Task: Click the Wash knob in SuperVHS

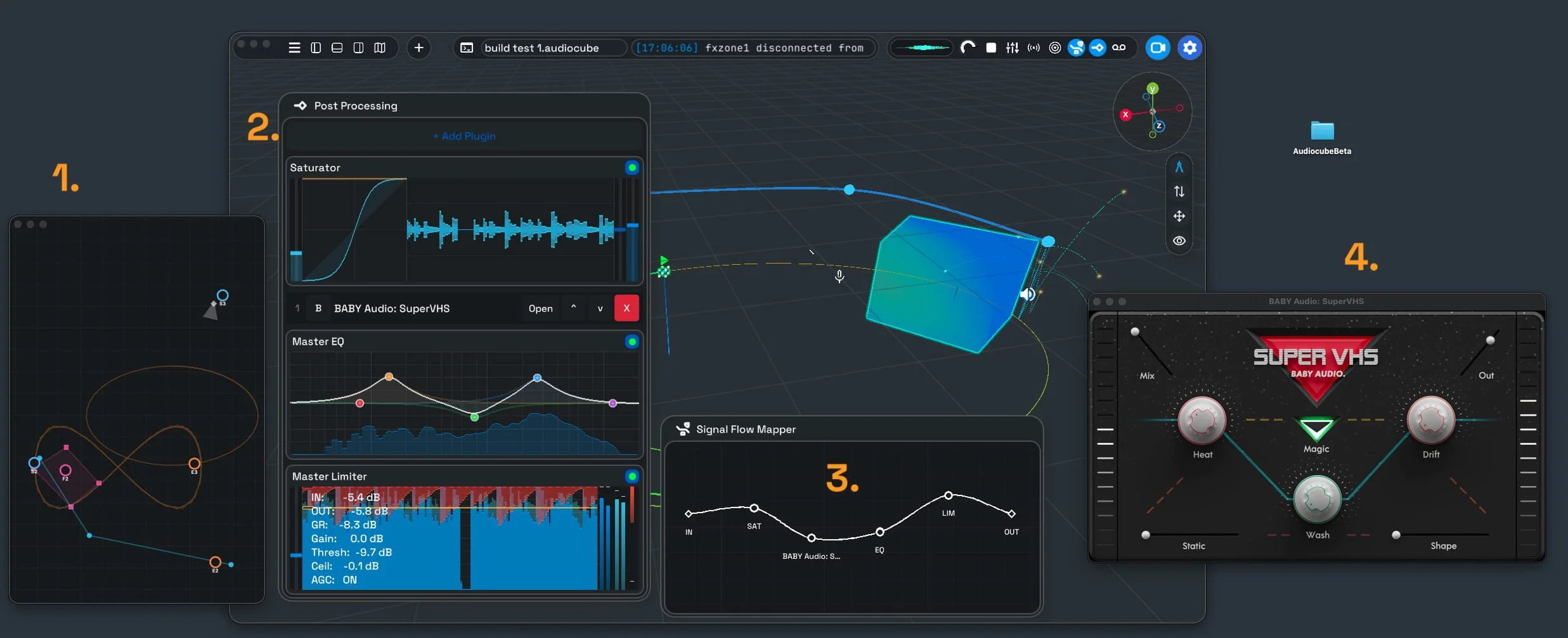Action: [1318, 500]
